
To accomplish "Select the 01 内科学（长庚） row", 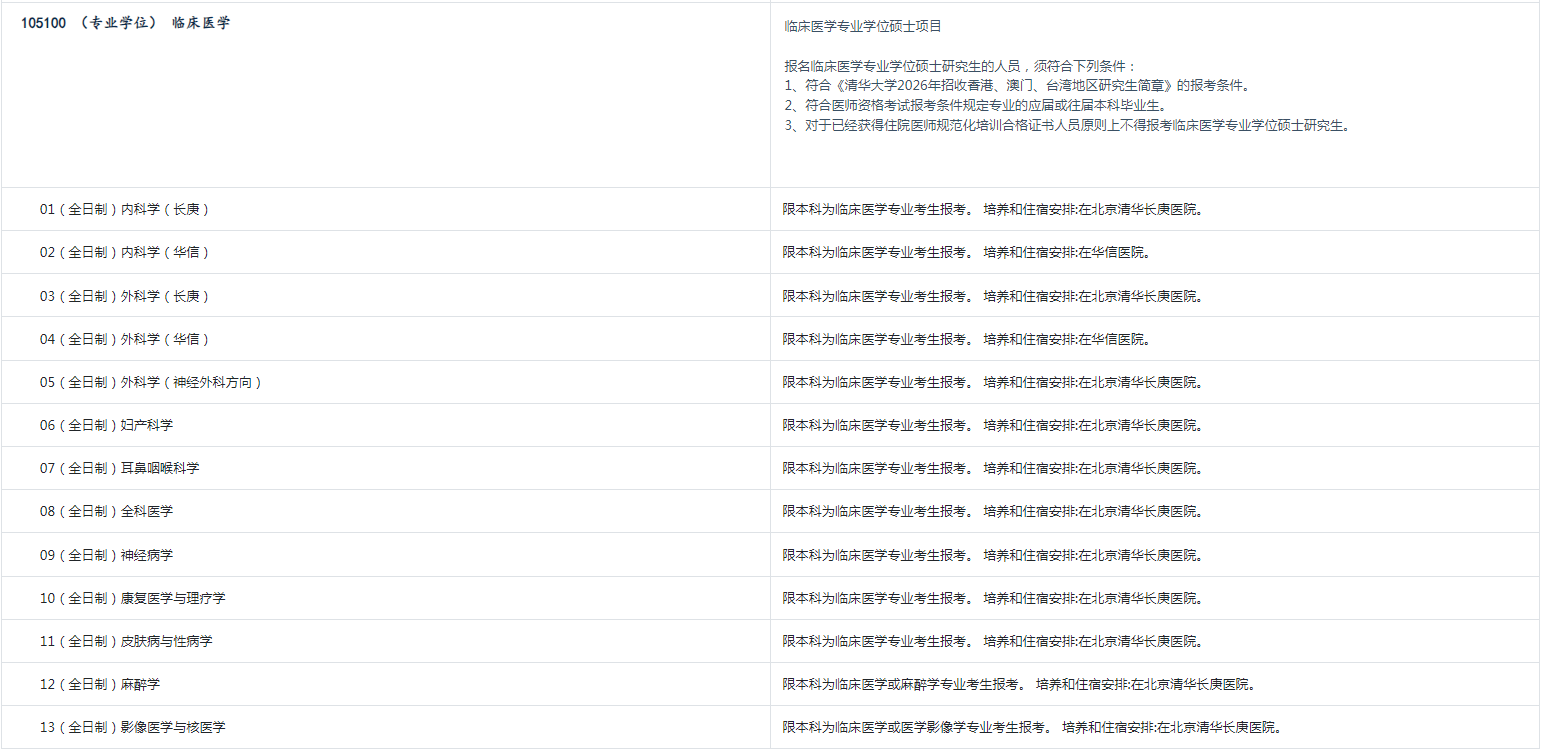I will point(125,210).
